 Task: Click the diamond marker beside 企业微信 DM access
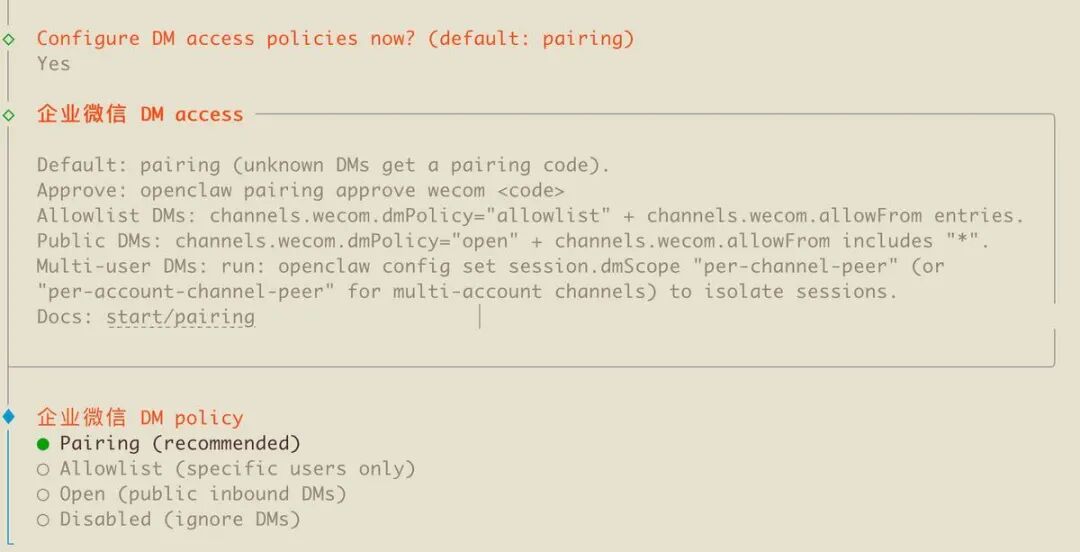(x=9, y=115)
